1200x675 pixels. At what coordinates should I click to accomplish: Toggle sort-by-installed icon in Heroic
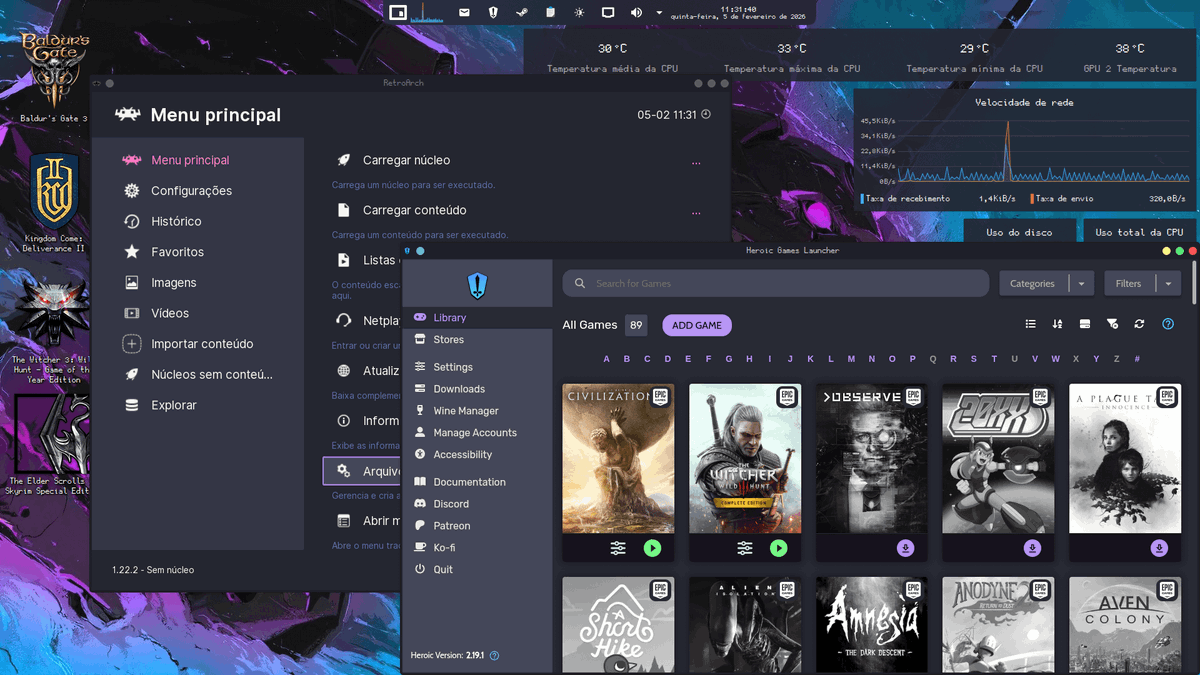(1085, 324)
